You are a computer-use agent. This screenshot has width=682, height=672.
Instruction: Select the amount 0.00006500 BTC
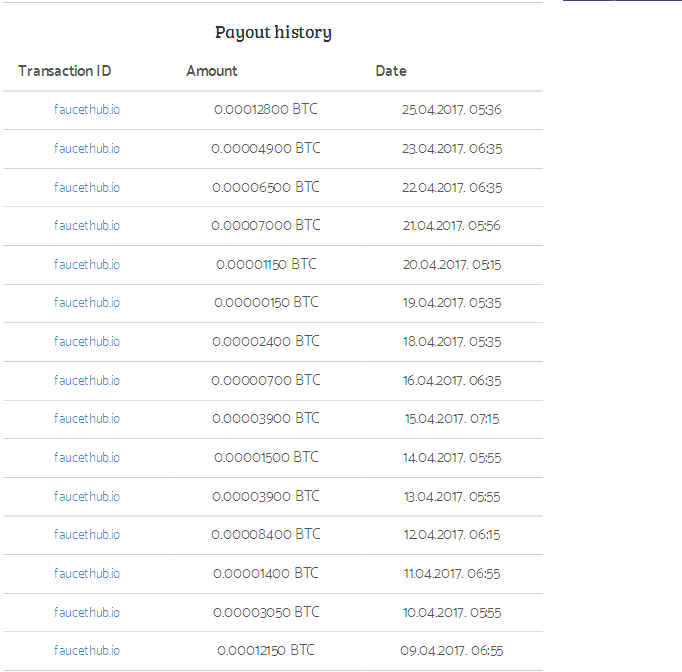coord(266,187)
